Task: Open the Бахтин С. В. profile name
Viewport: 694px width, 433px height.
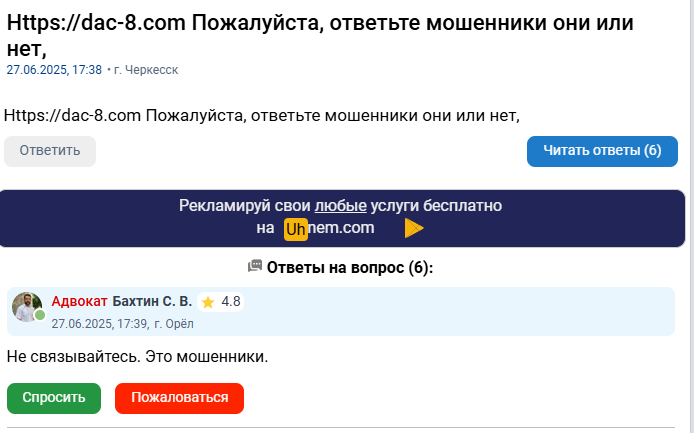Action: pyautogui.click(x=152, y=301)
